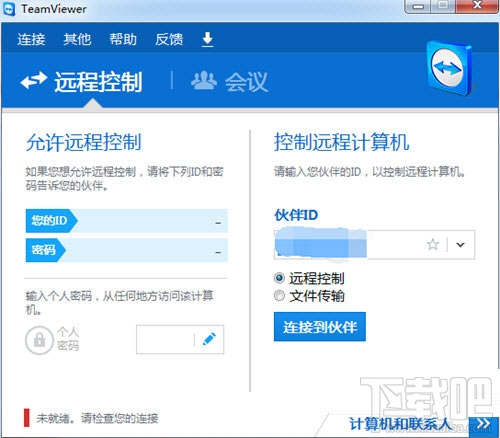The image size is (500, 438).
Task: Click the favorite star icon in 伙伴ID box
Action: [433, 244]
